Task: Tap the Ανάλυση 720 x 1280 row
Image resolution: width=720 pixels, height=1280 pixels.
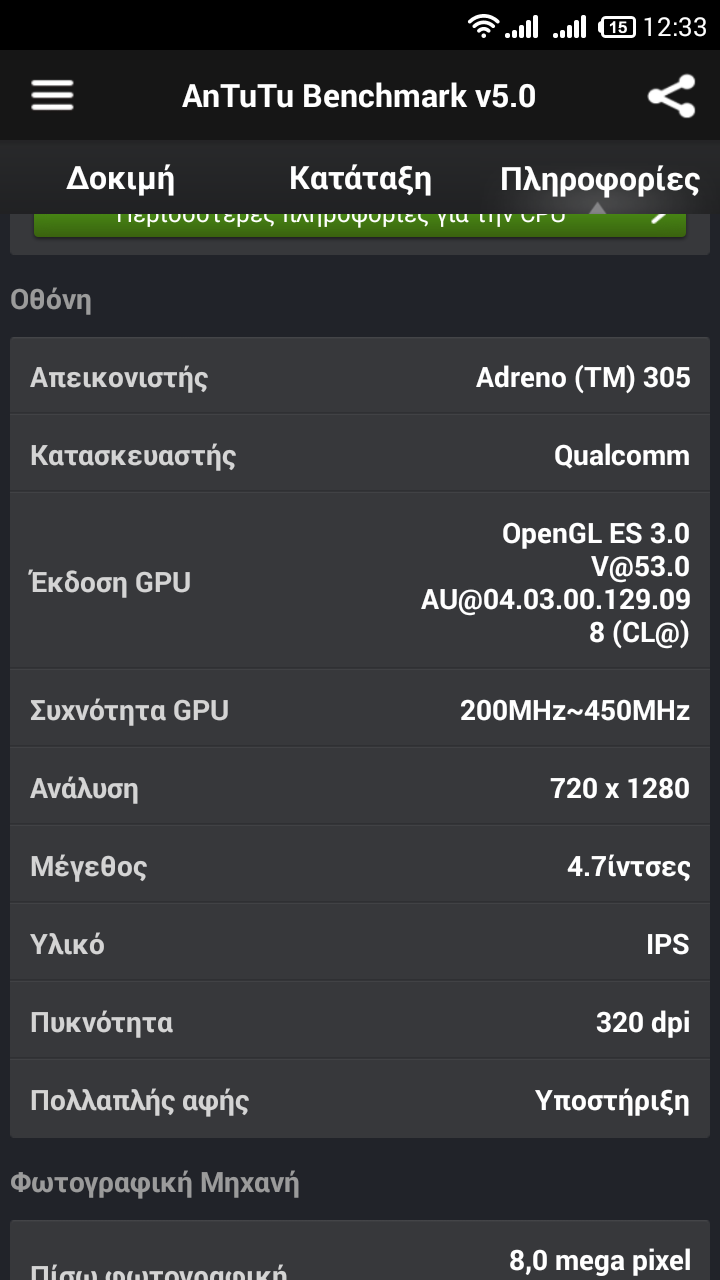Action: [360, 788]
